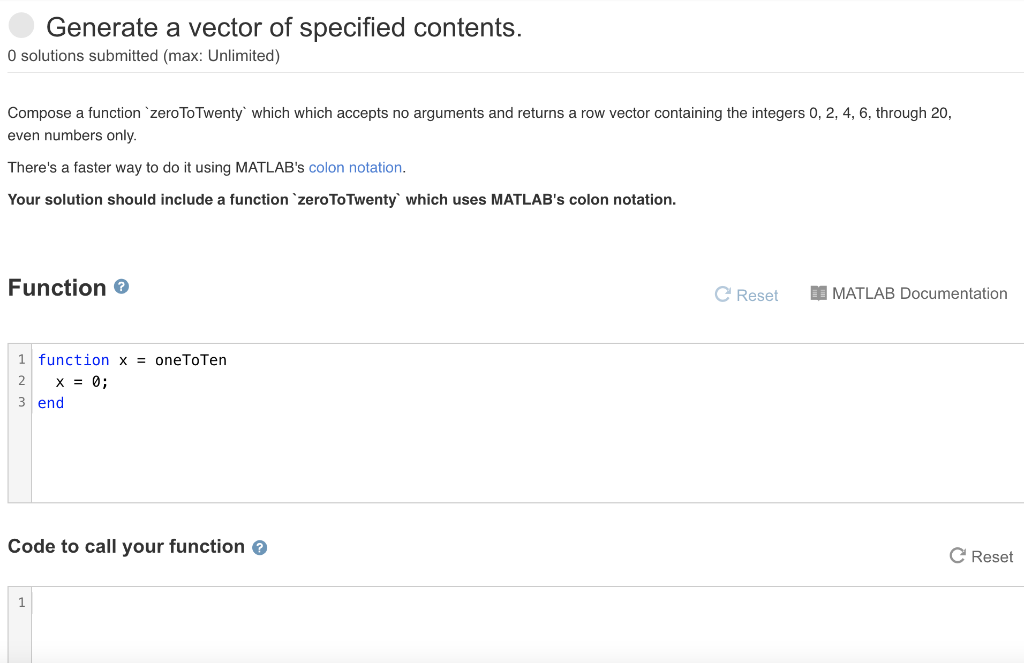Reset the Function code editor

click(746, 295)
